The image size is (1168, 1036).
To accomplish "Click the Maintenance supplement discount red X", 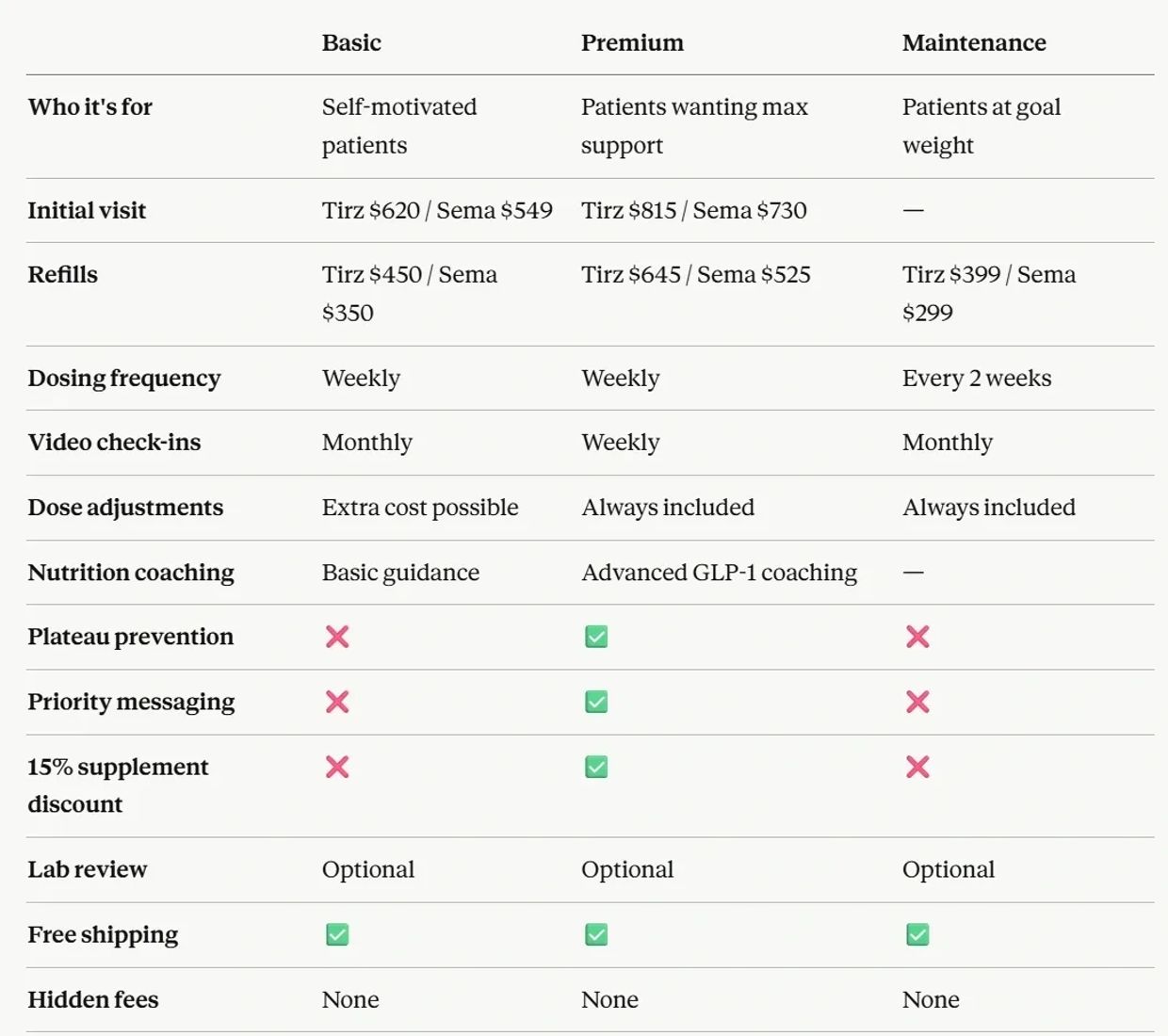I will tap(917, 767).
